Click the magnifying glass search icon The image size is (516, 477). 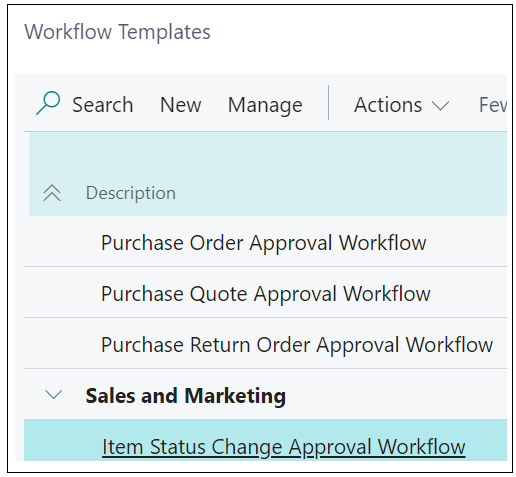pos(48,103)
